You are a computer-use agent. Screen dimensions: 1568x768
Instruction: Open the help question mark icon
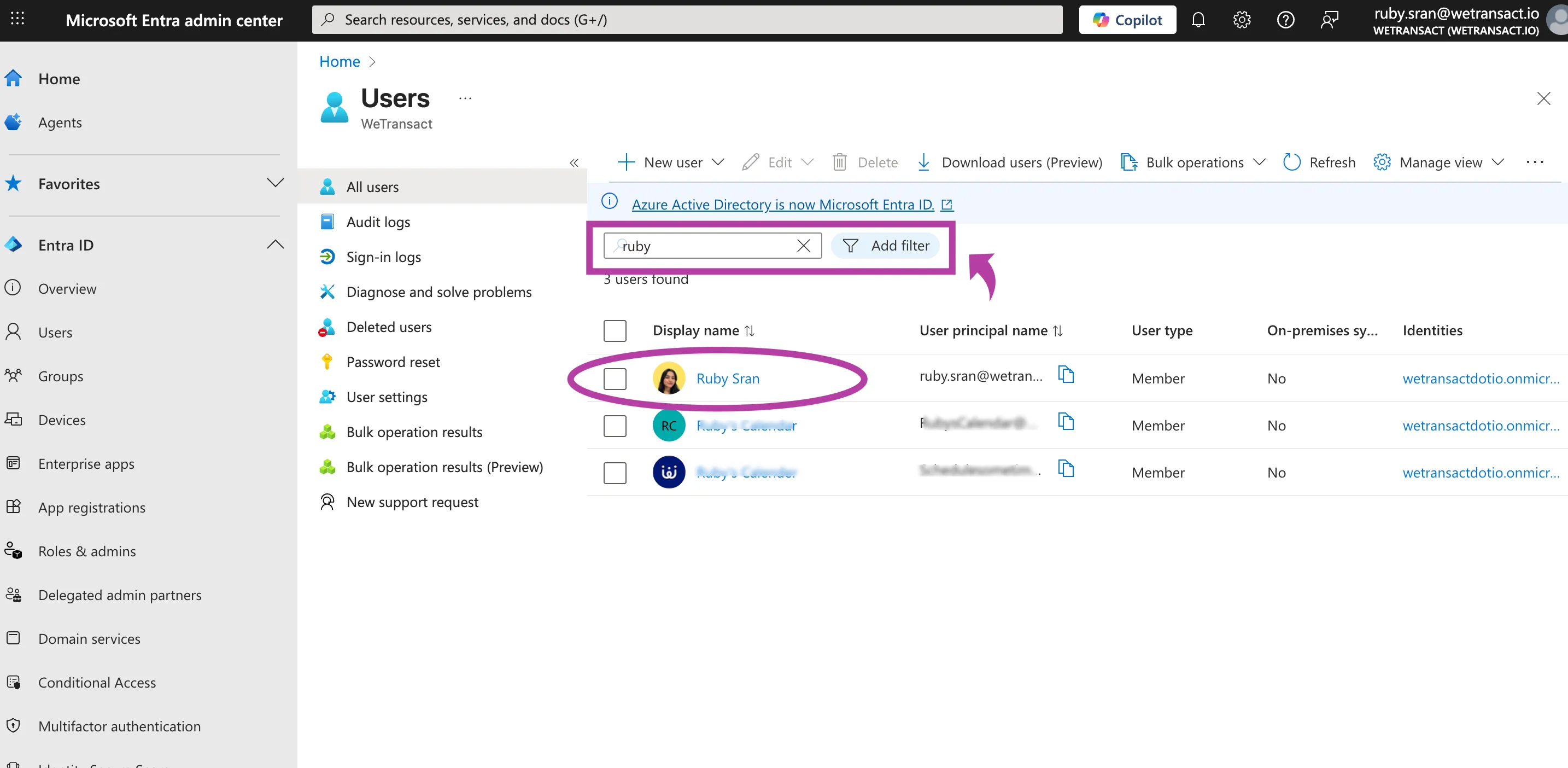pos(1285,20)
